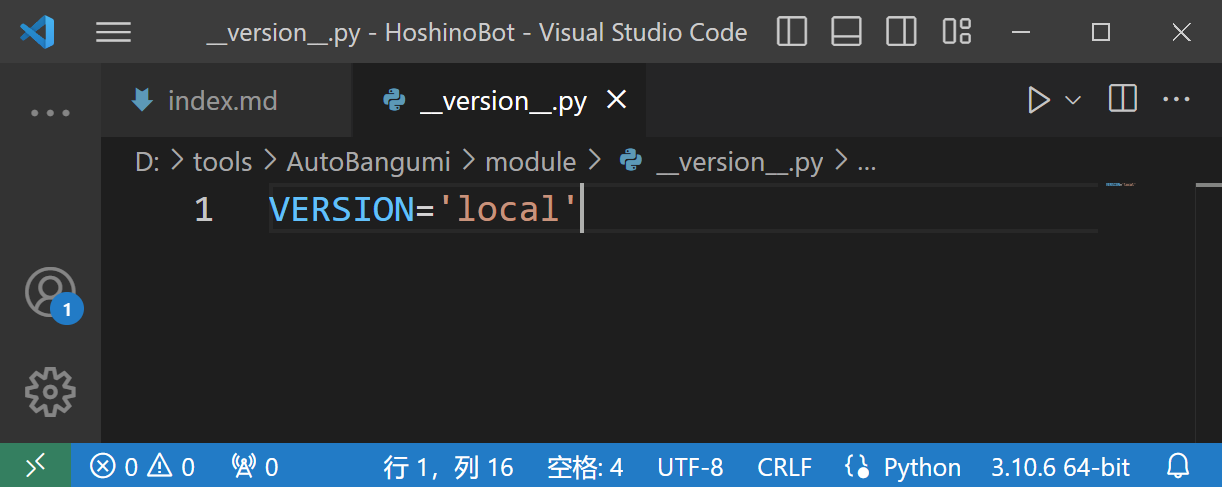This screenshot has height=487, width=1222.
Task: Show additional activity bar views ellipsis
Action: (x=50, y=113)
